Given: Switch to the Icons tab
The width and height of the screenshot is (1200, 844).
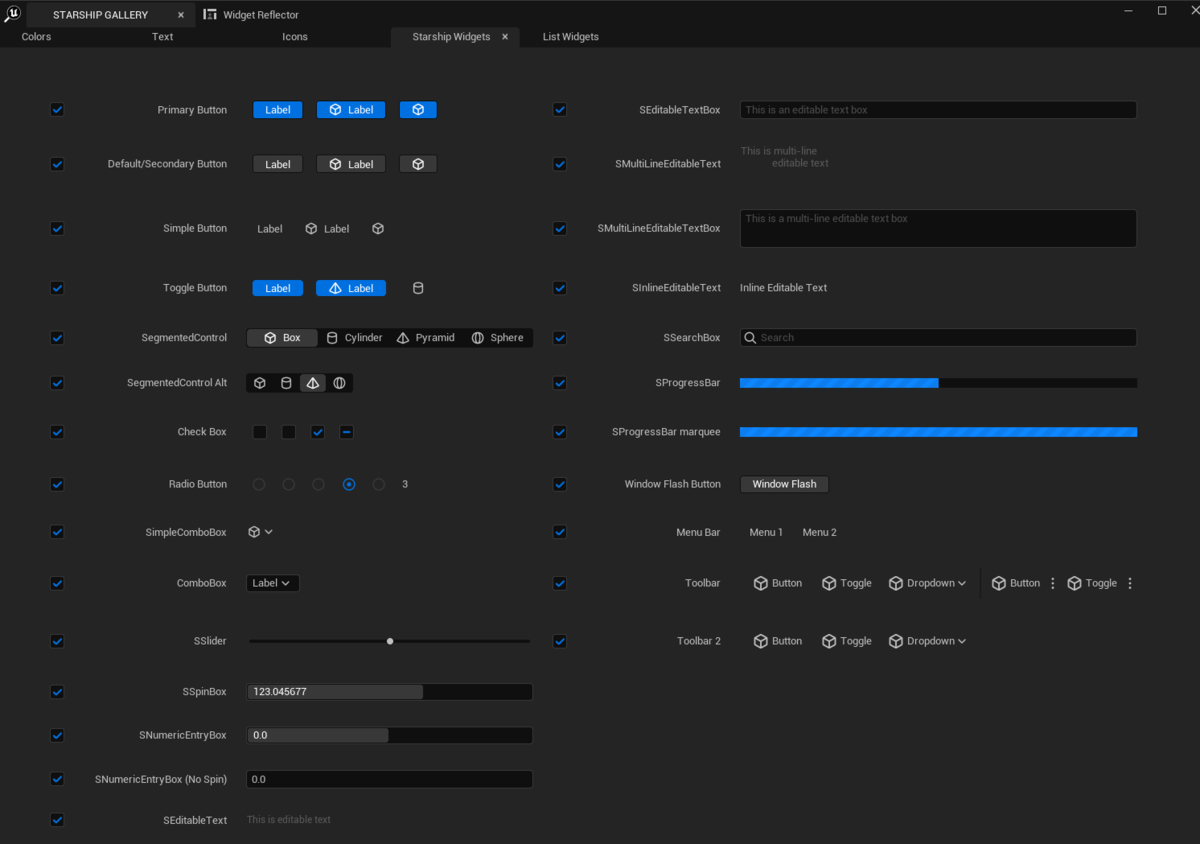Looking at the screenshot, I should click(x=295, y=37).
